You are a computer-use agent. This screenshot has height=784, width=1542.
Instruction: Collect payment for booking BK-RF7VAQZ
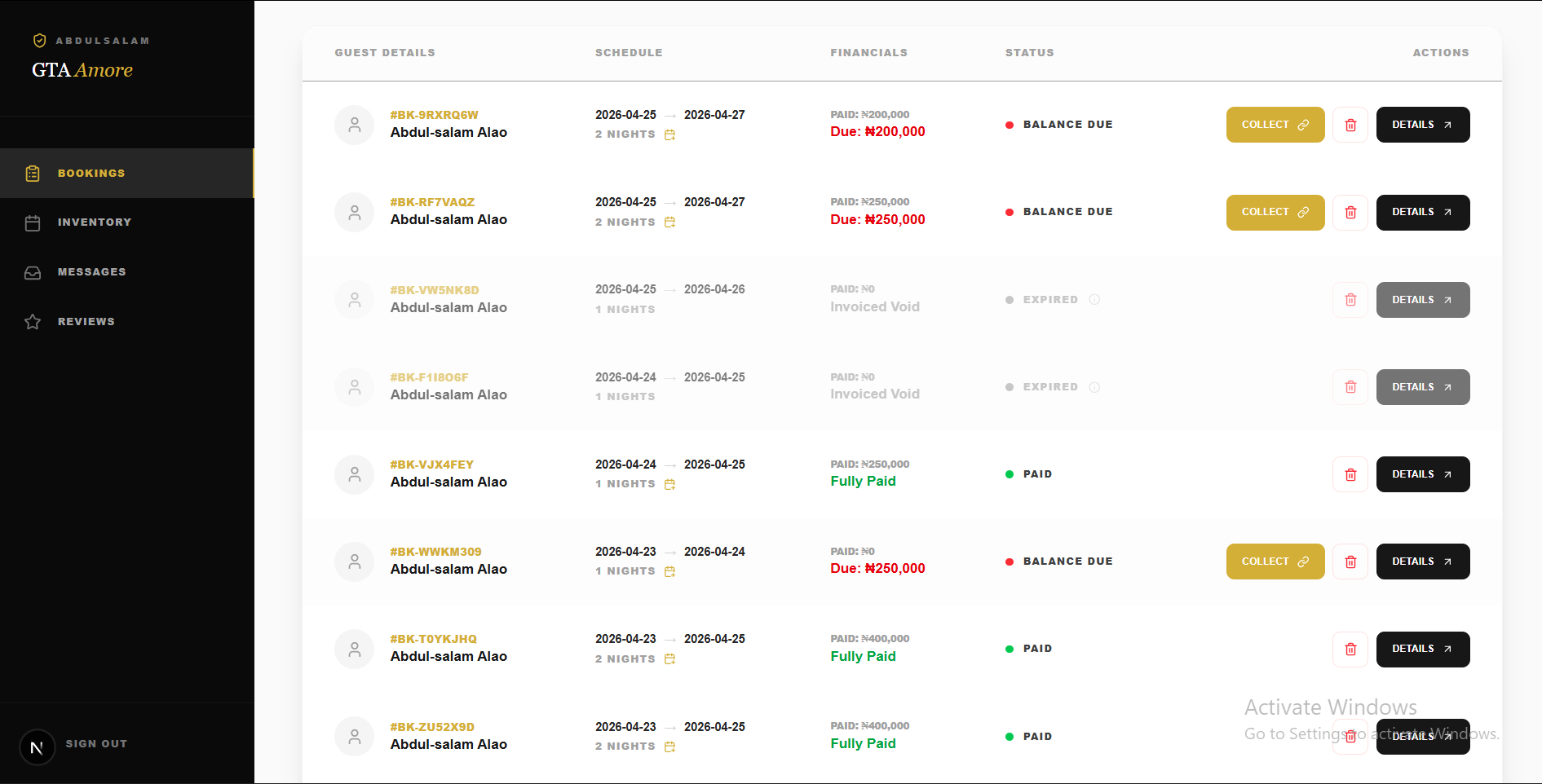(1275, 212)
